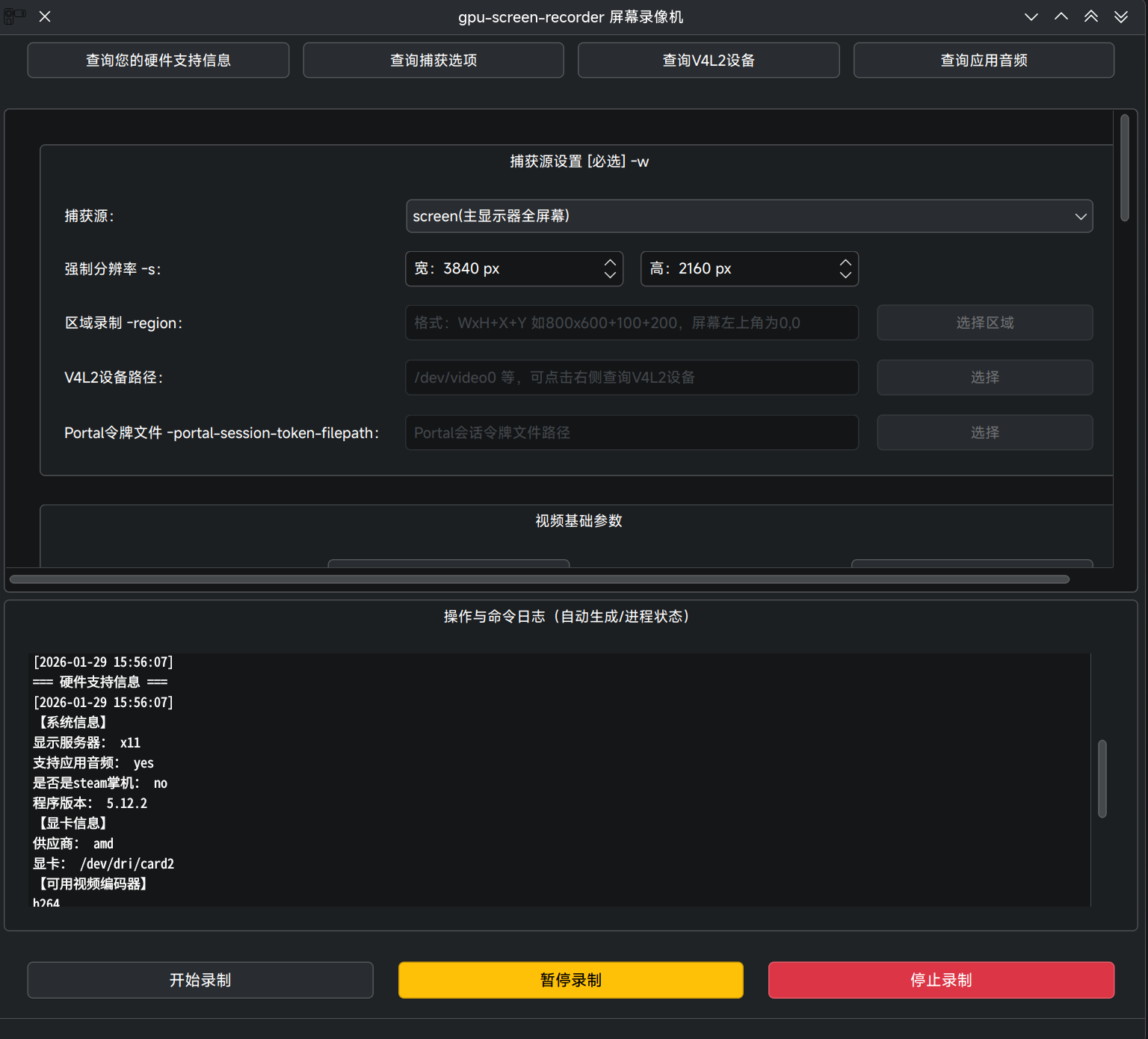Viewport: 1148px width, 1039px height.
Task: Click 查询捕获选项 to query capture options
Action: click(433, 60)
